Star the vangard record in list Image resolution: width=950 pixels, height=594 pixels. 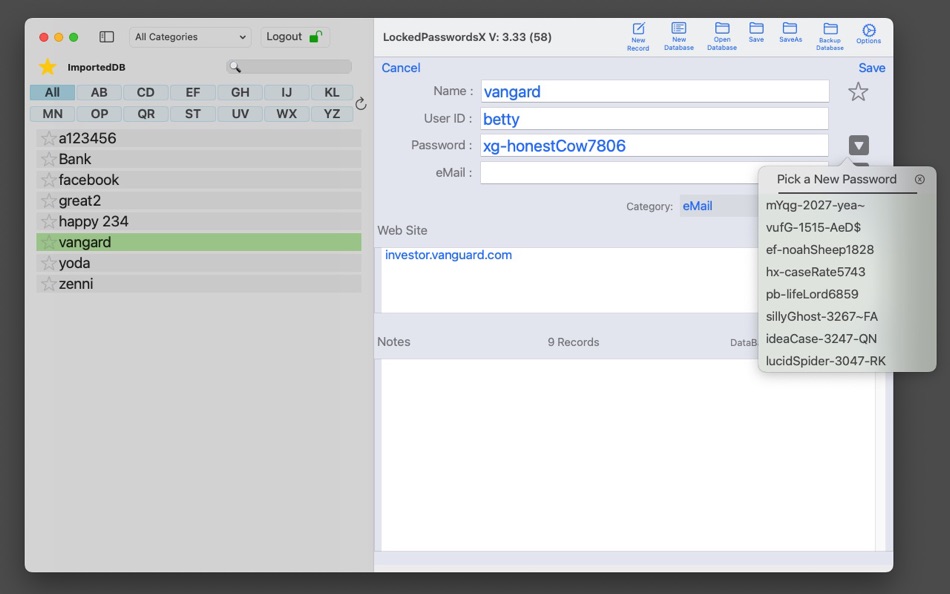click(x=48, y=242)
